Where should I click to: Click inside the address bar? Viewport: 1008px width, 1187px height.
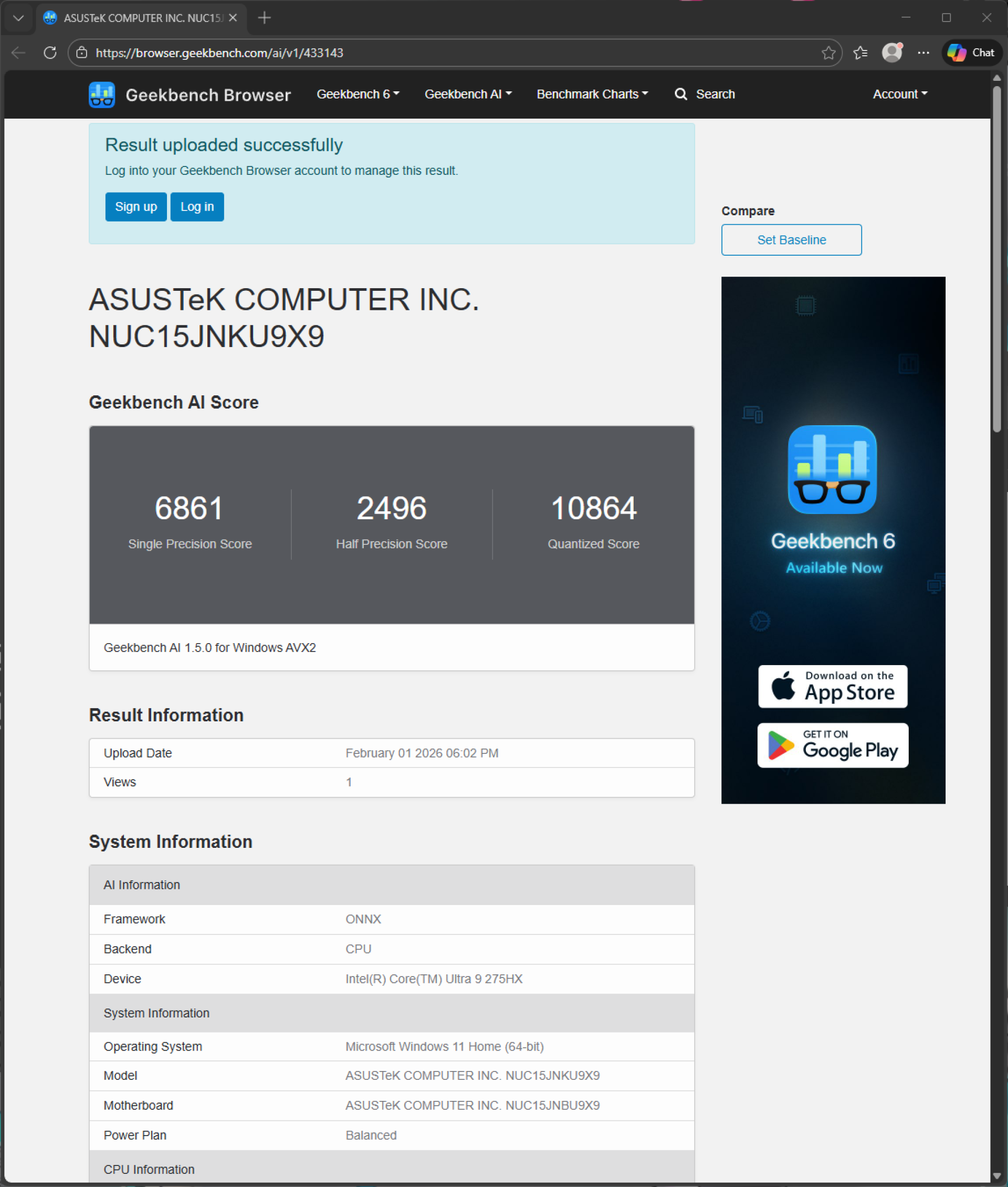click(x=400, y=52)
